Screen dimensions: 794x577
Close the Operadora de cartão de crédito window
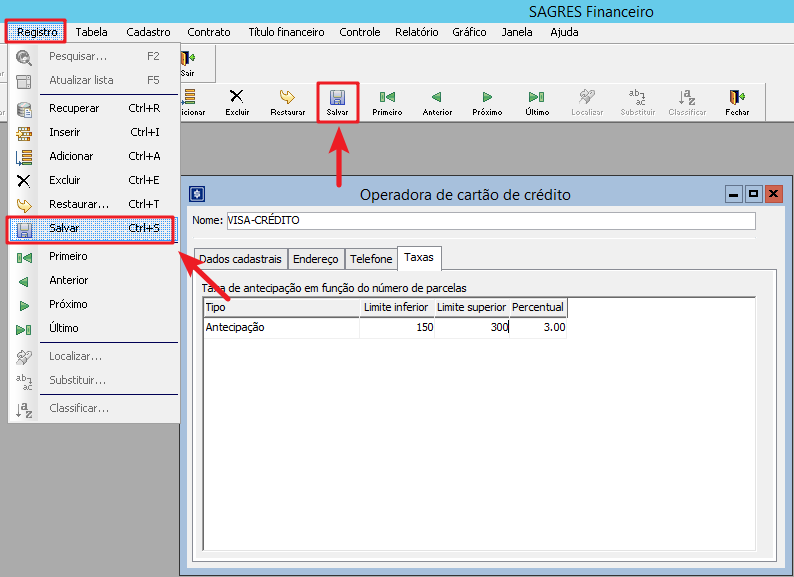(x=773, y=194)
